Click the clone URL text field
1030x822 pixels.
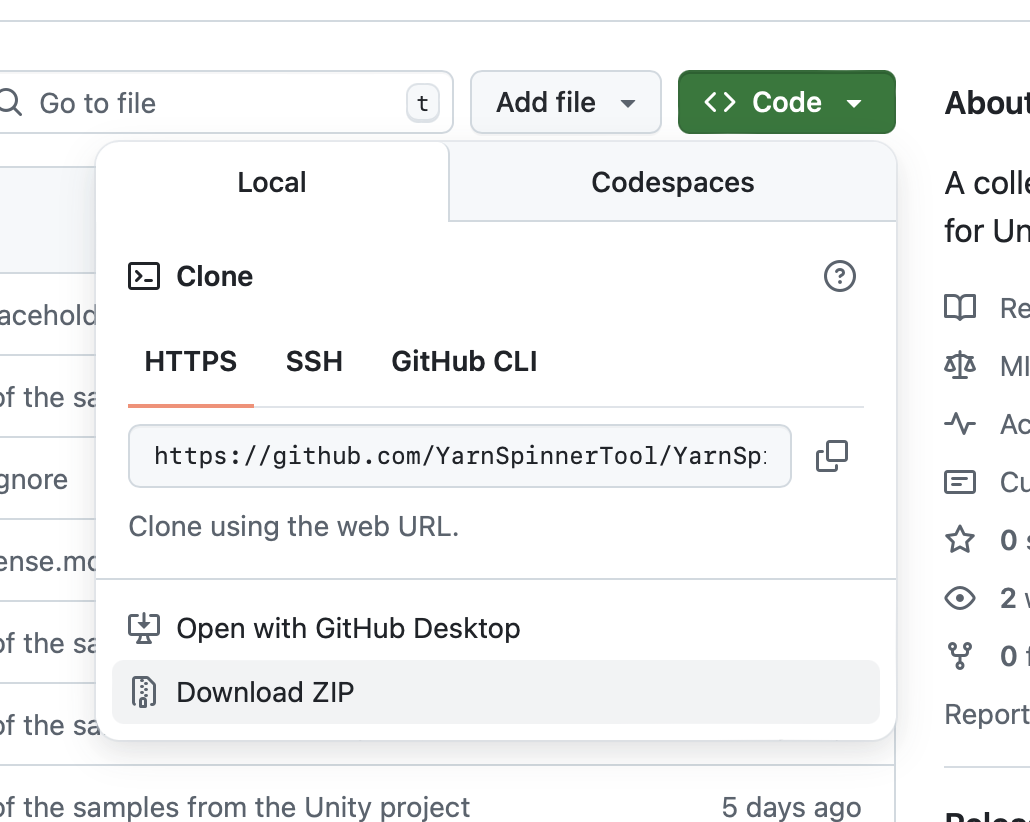pyautogui.click(x=460, y=456)
